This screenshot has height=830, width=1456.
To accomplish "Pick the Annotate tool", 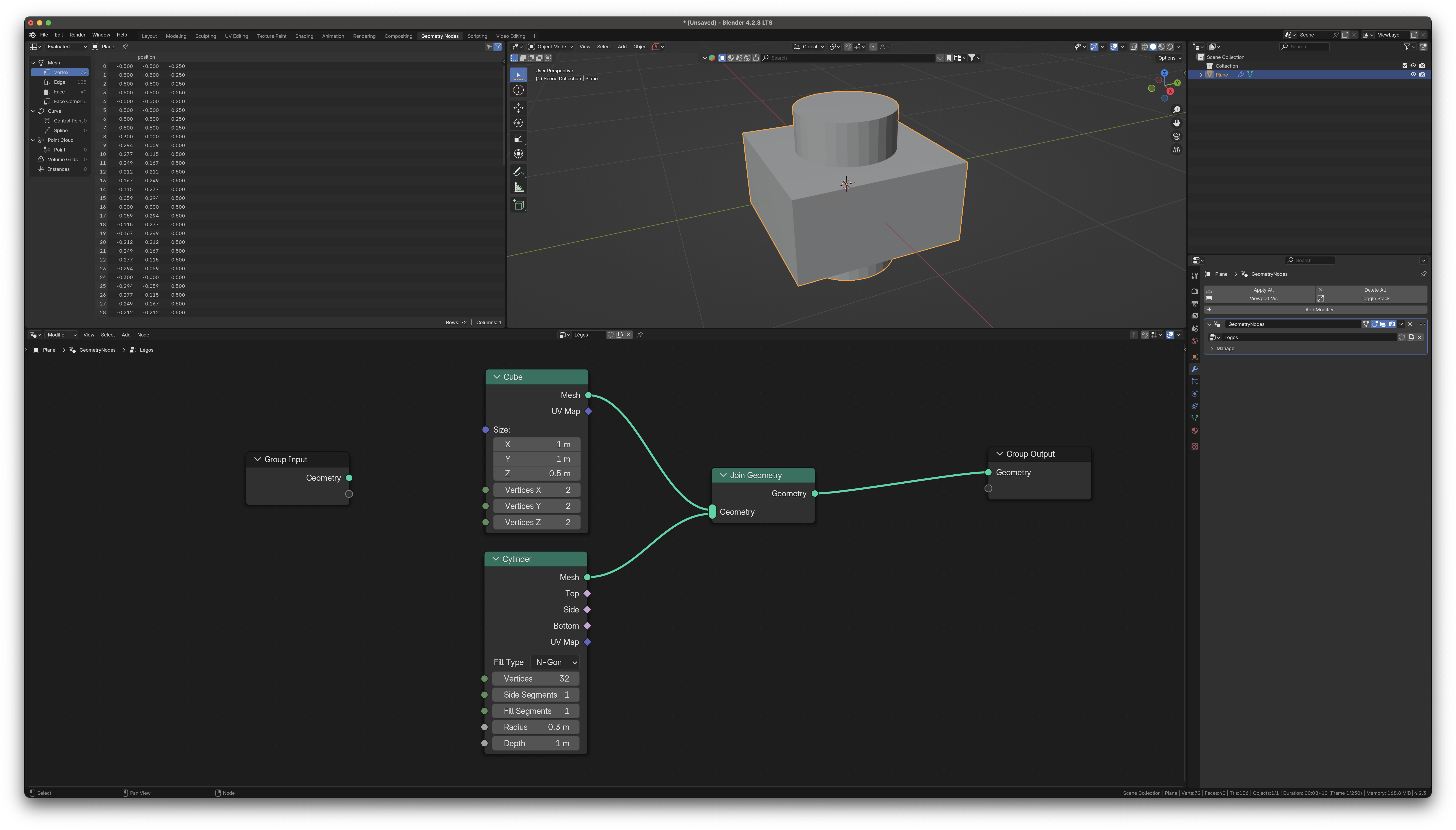I will 518,172.
